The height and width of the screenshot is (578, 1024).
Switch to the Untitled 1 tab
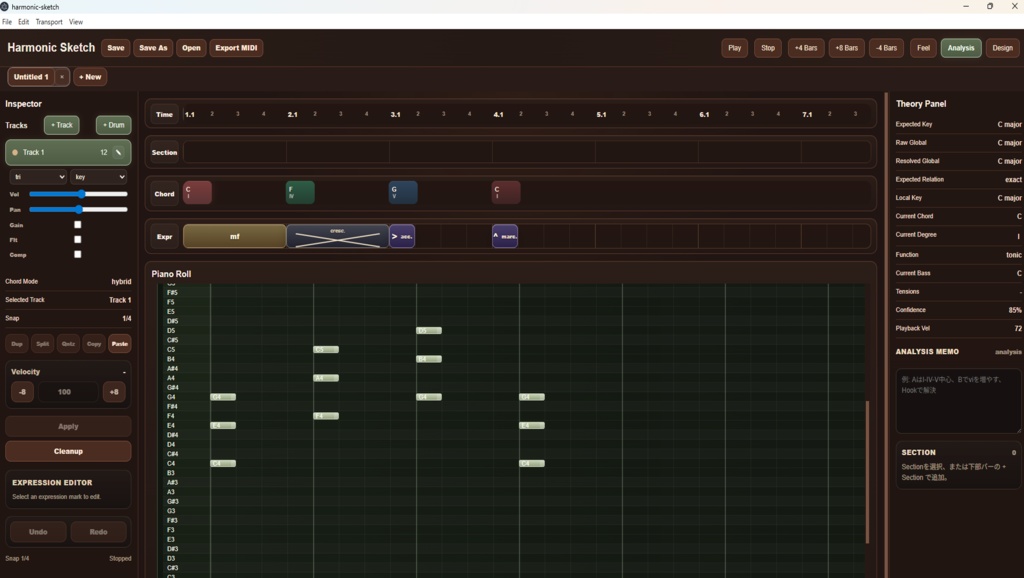[31, 77]
